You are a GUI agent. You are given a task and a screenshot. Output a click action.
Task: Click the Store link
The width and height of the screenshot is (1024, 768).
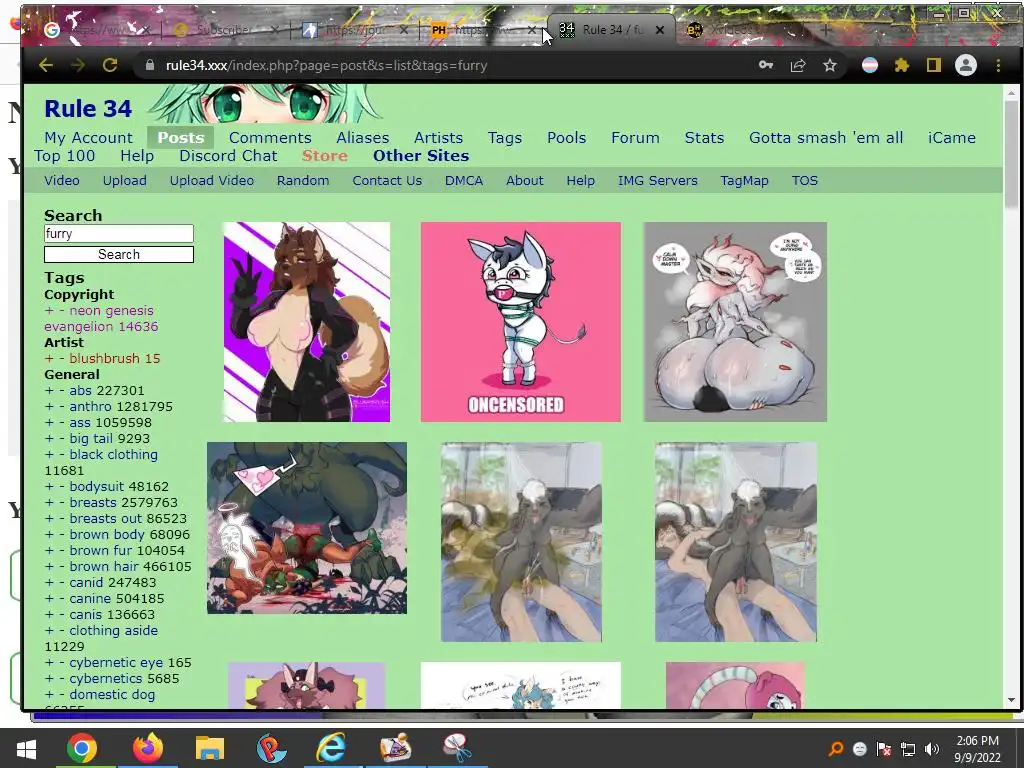coord(325,156)
